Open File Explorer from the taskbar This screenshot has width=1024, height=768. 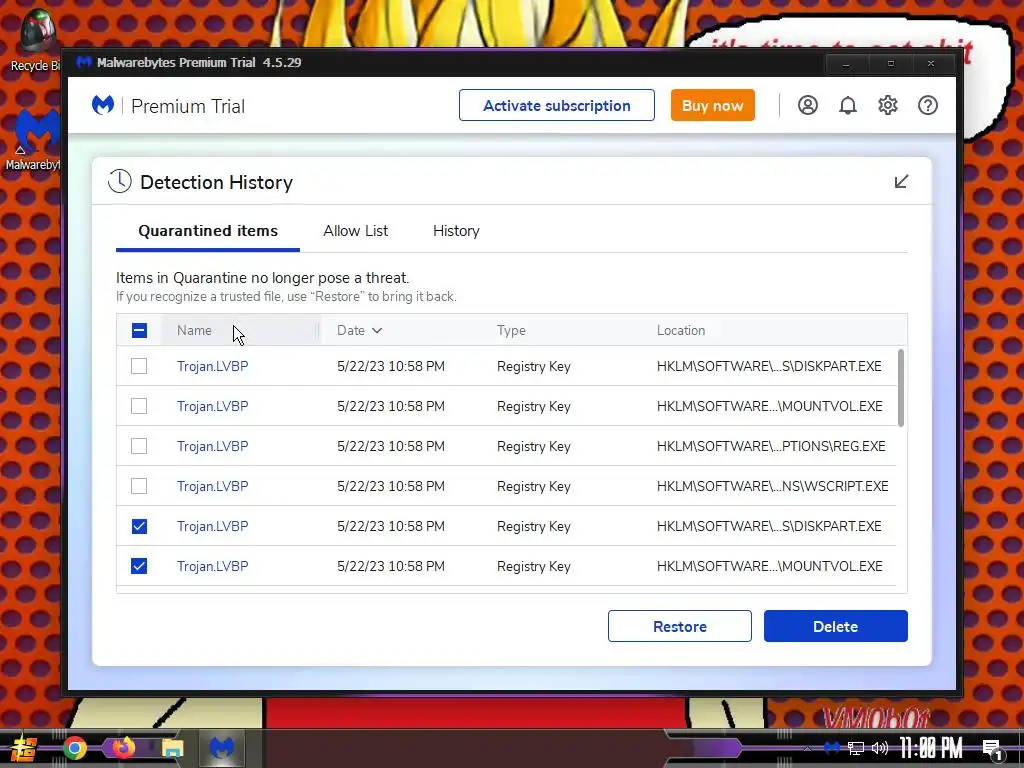tap(172, 748)
